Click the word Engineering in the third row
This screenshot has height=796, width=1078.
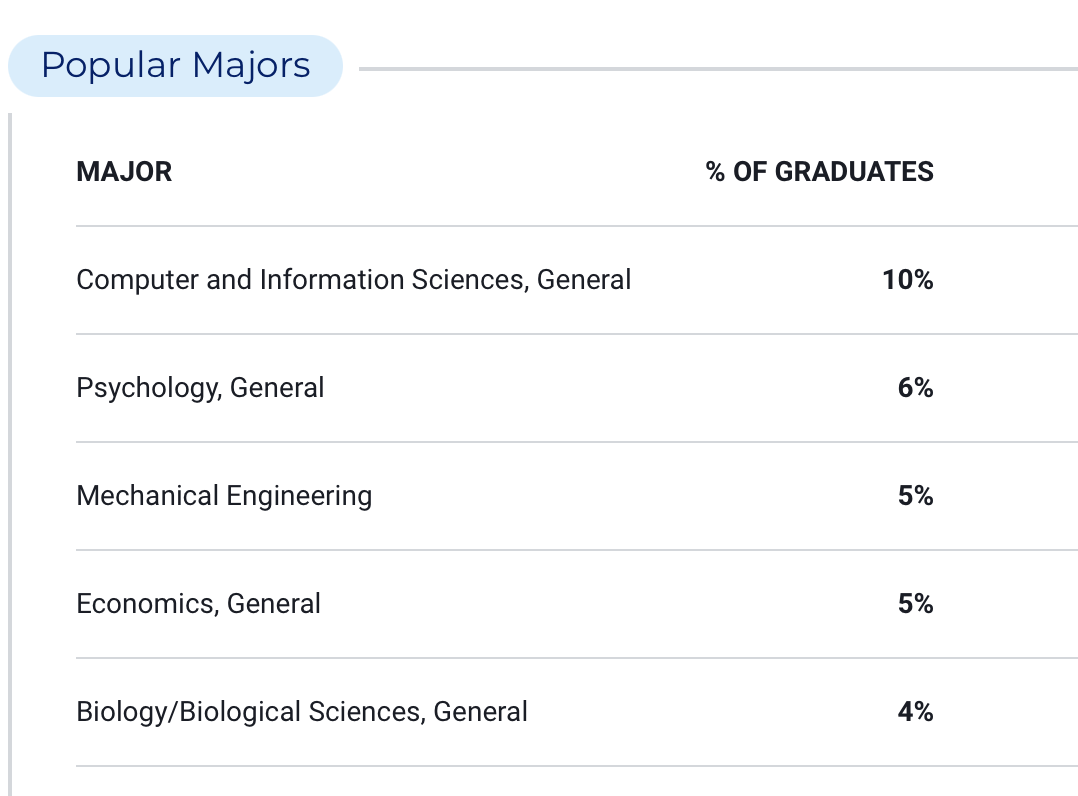pyautogui.click(x=299, y=496)
